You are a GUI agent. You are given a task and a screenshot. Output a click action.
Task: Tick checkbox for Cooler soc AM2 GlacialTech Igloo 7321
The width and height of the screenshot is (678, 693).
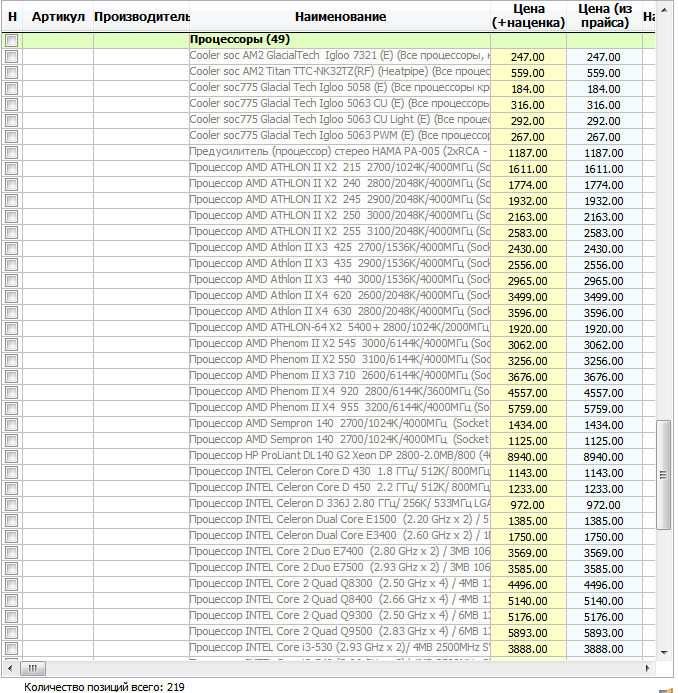click(x=11, y=57)
